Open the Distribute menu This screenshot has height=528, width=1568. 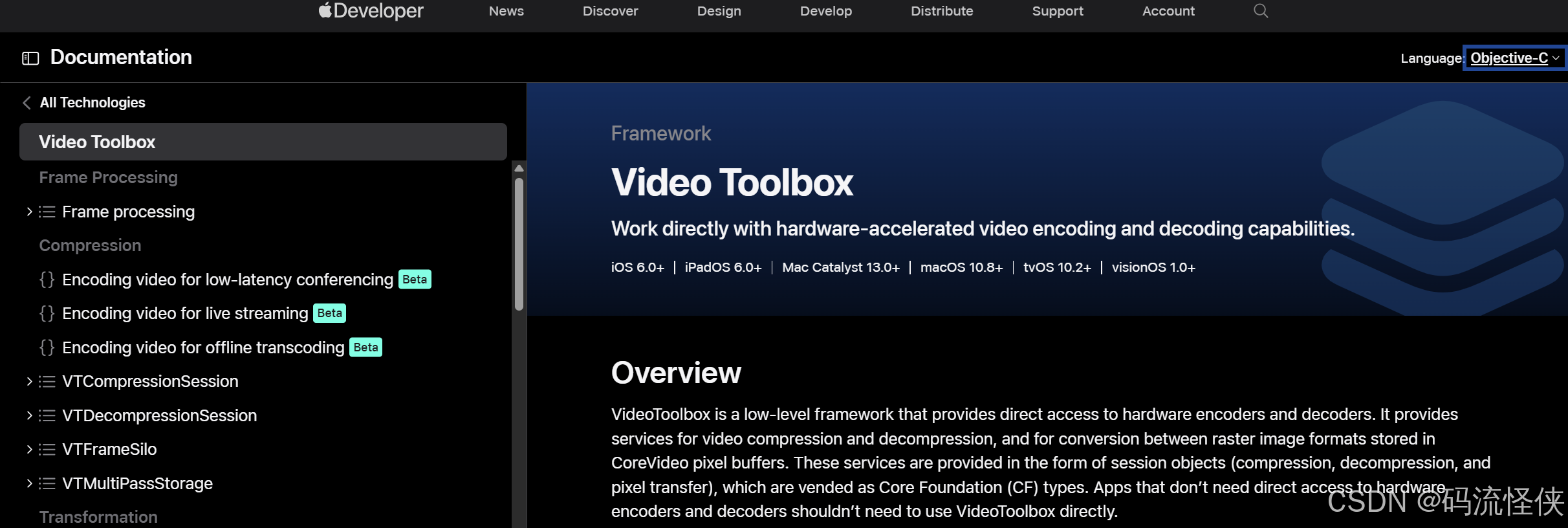tap(942, 11)
